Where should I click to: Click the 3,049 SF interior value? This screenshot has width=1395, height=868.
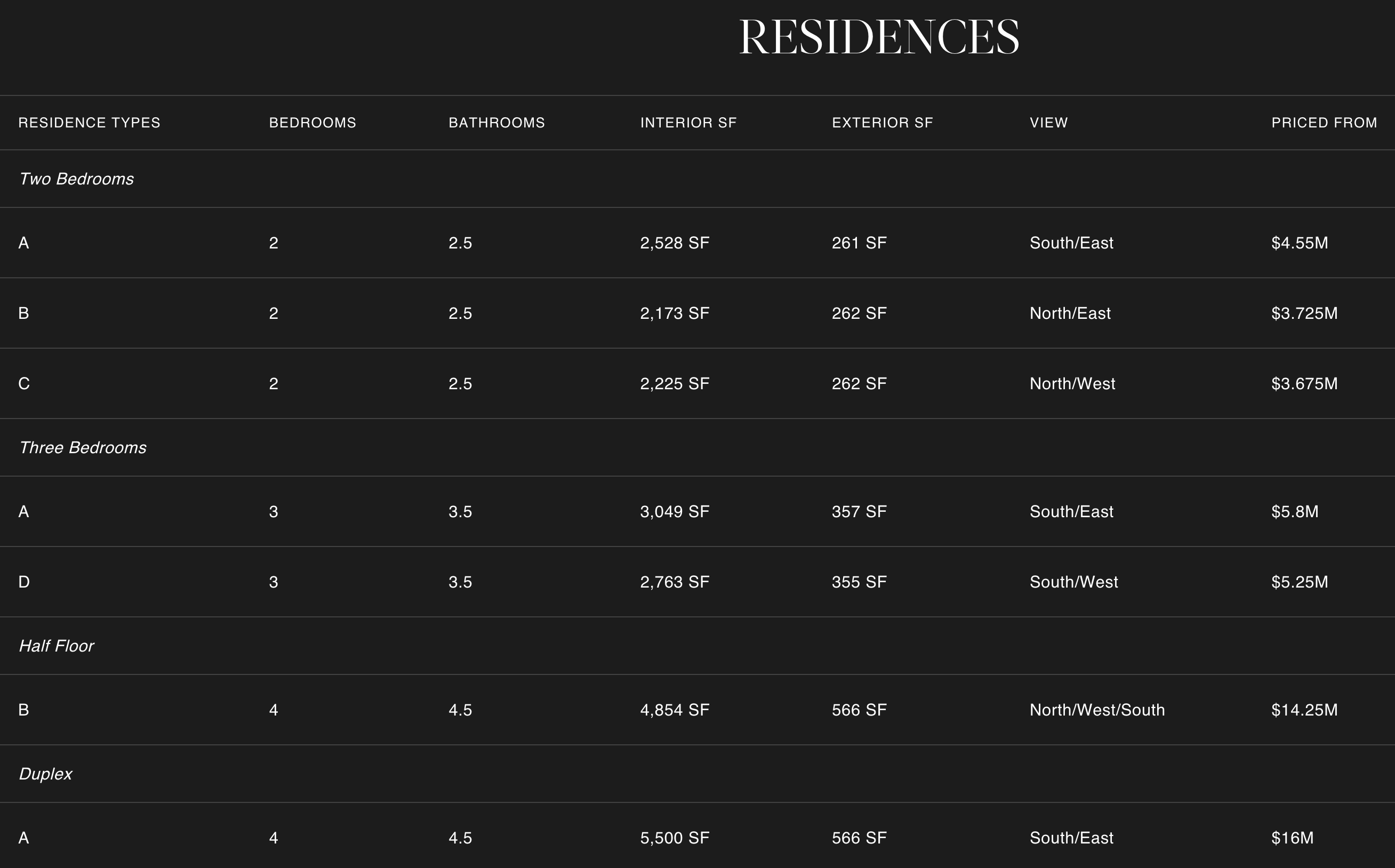pyautogui.click(x=674, y=512)
